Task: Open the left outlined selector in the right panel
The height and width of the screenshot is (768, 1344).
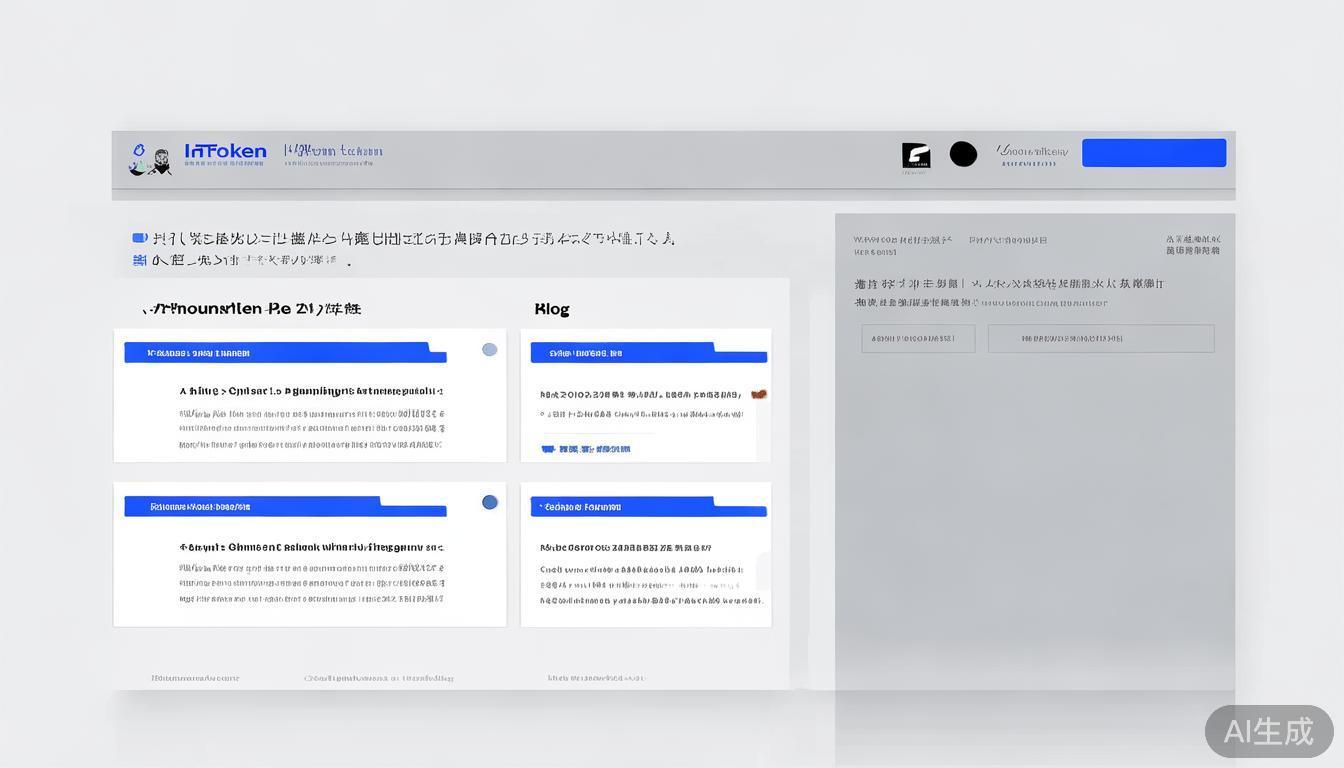Action: coord(918,338)
